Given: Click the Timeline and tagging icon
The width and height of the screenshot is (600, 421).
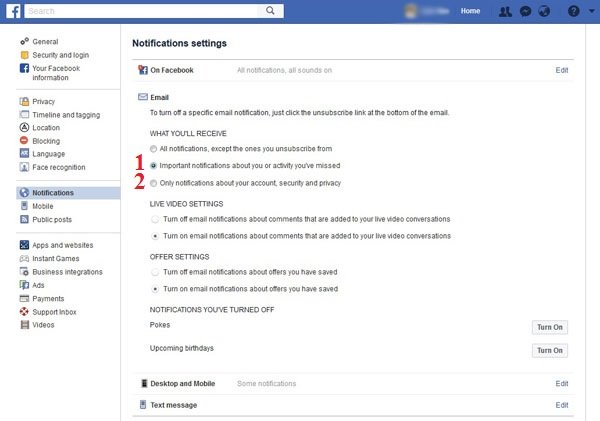Looking at the screenshot, I should [x=24, y=114].
